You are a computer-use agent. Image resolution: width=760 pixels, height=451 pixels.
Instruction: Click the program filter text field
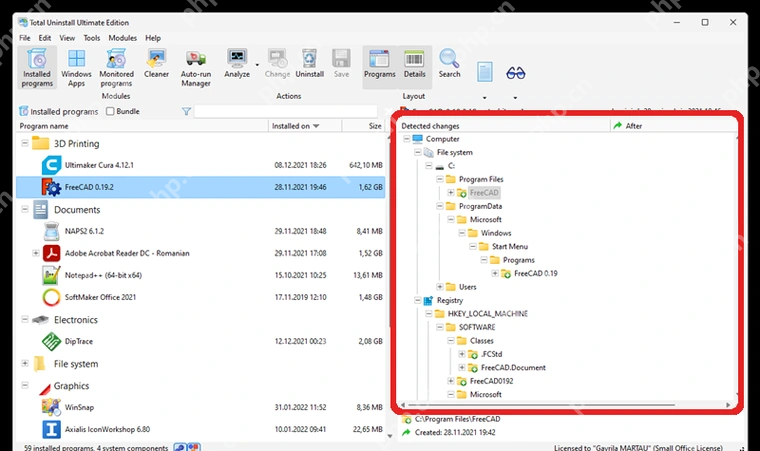[285, 112]
